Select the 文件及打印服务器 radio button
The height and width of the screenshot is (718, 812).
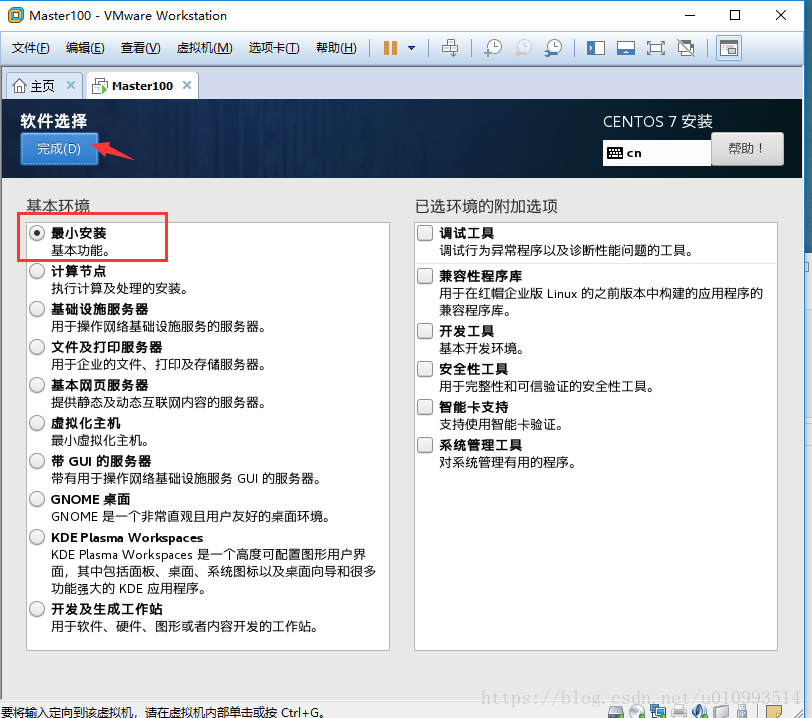pos(37,347)
